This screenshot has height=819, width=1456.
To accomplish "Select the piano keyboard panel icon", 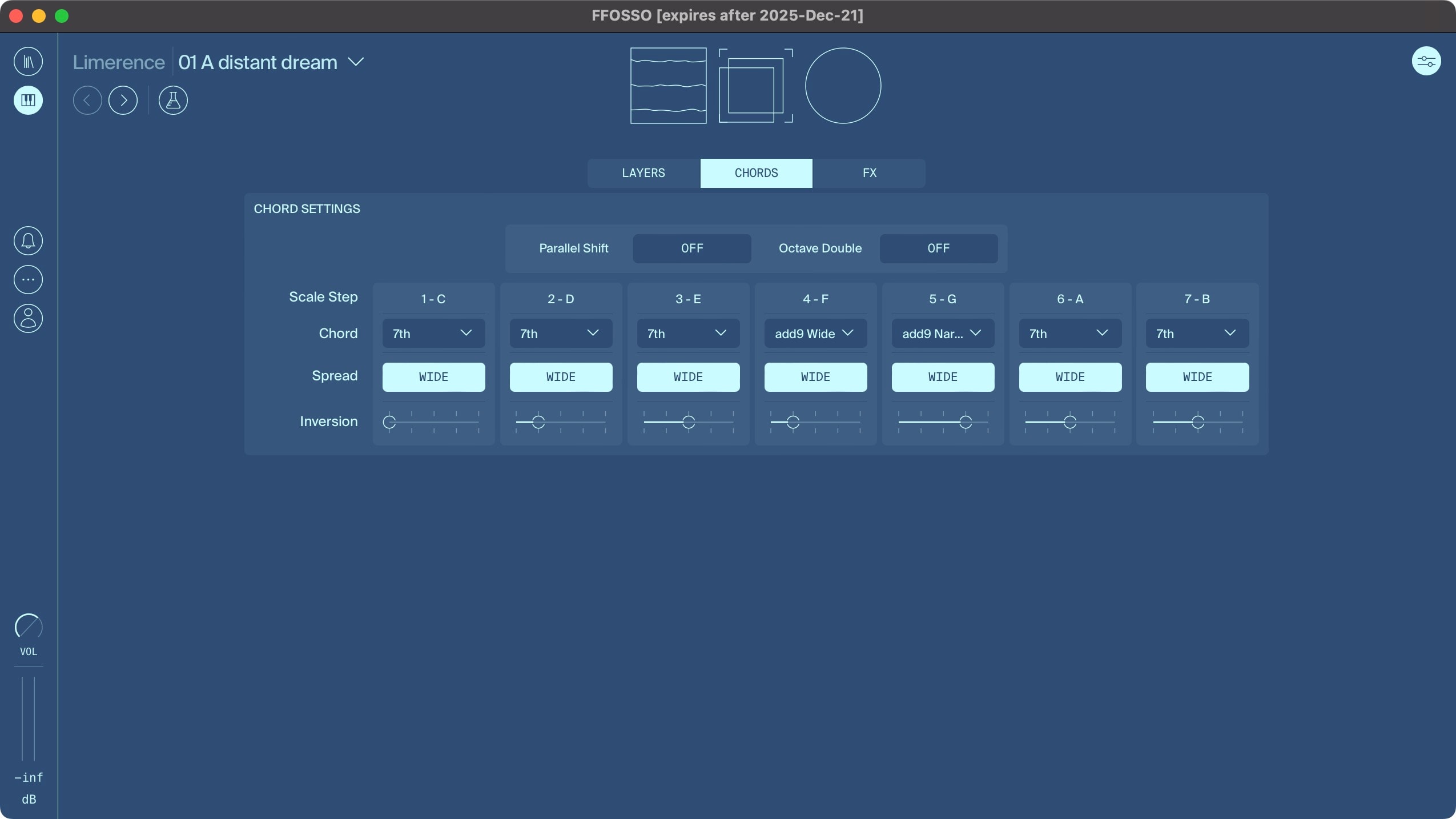I will 28,101.
